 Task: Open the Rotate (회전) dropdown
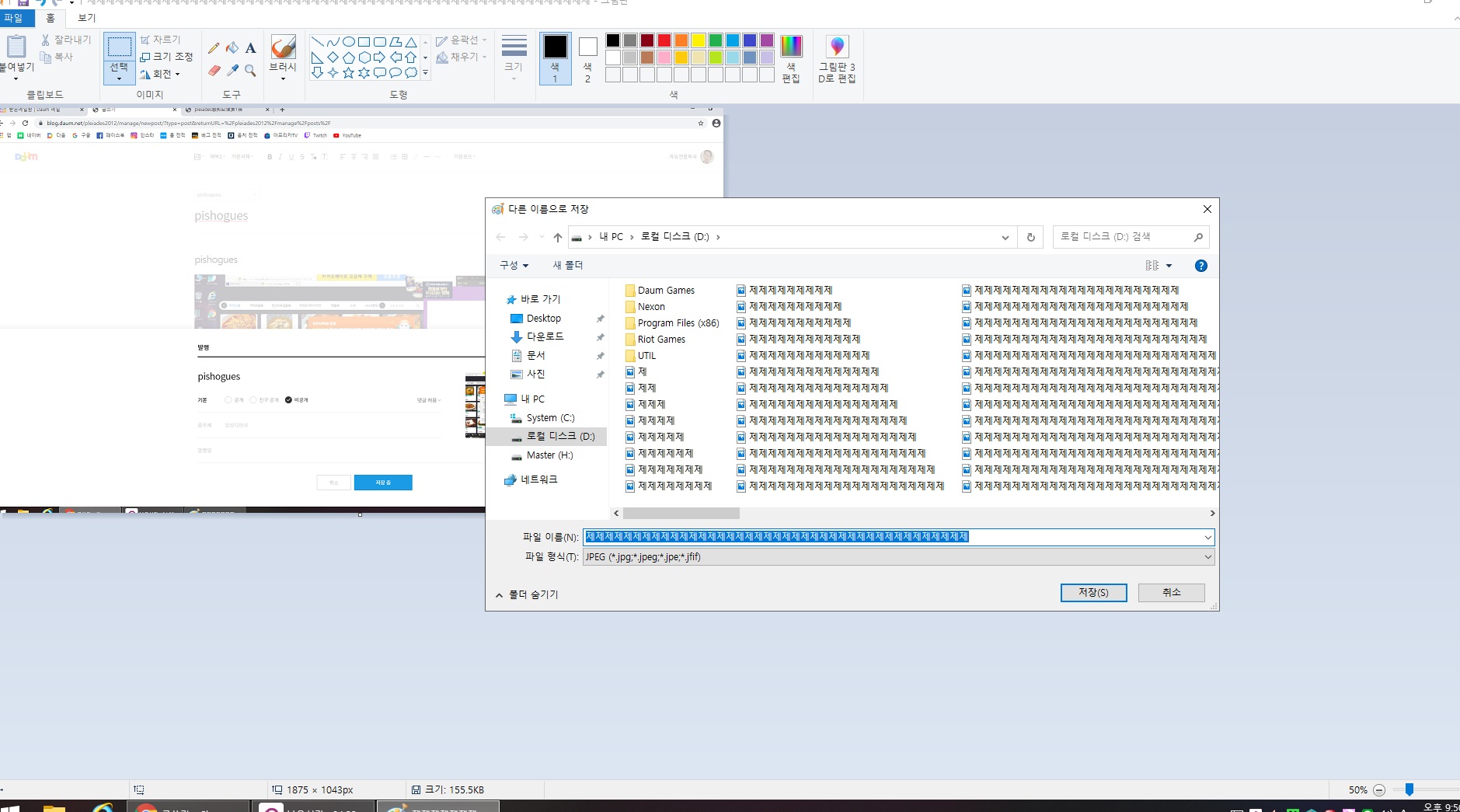(160, 74)
